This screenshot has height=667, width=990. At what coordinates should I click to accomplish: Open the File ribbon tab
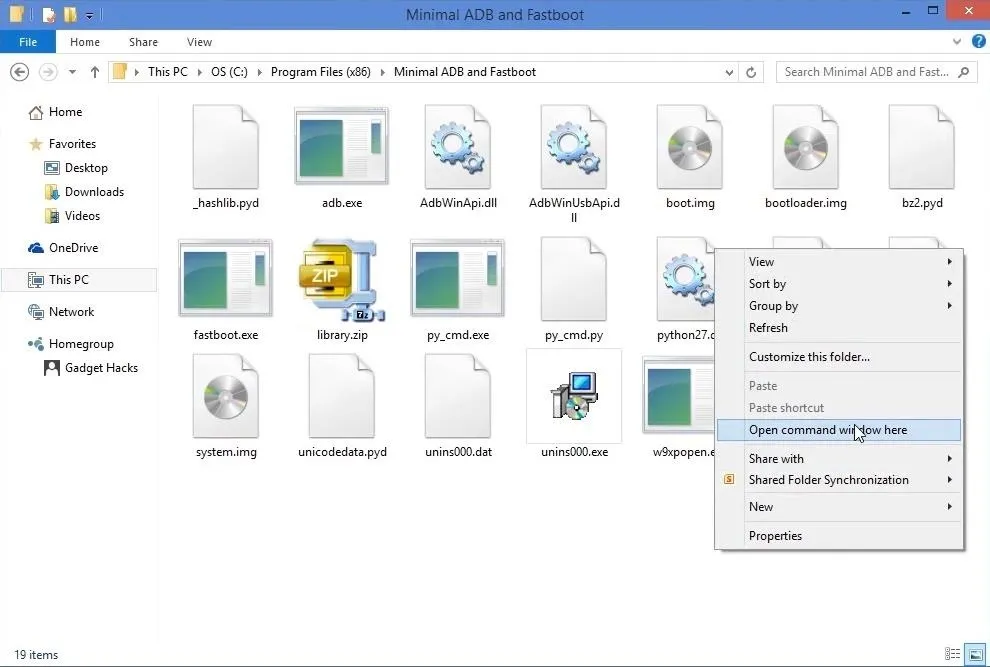[x=28, y=42]
